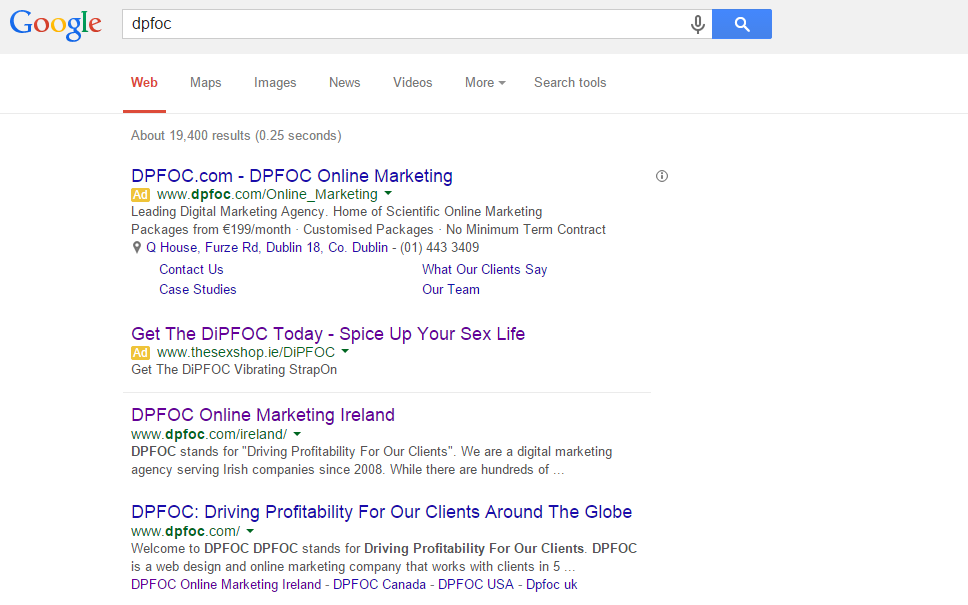Expand the More dropdown menu
The height and width of the screenshot is (605, 968).
click(485, 83)
